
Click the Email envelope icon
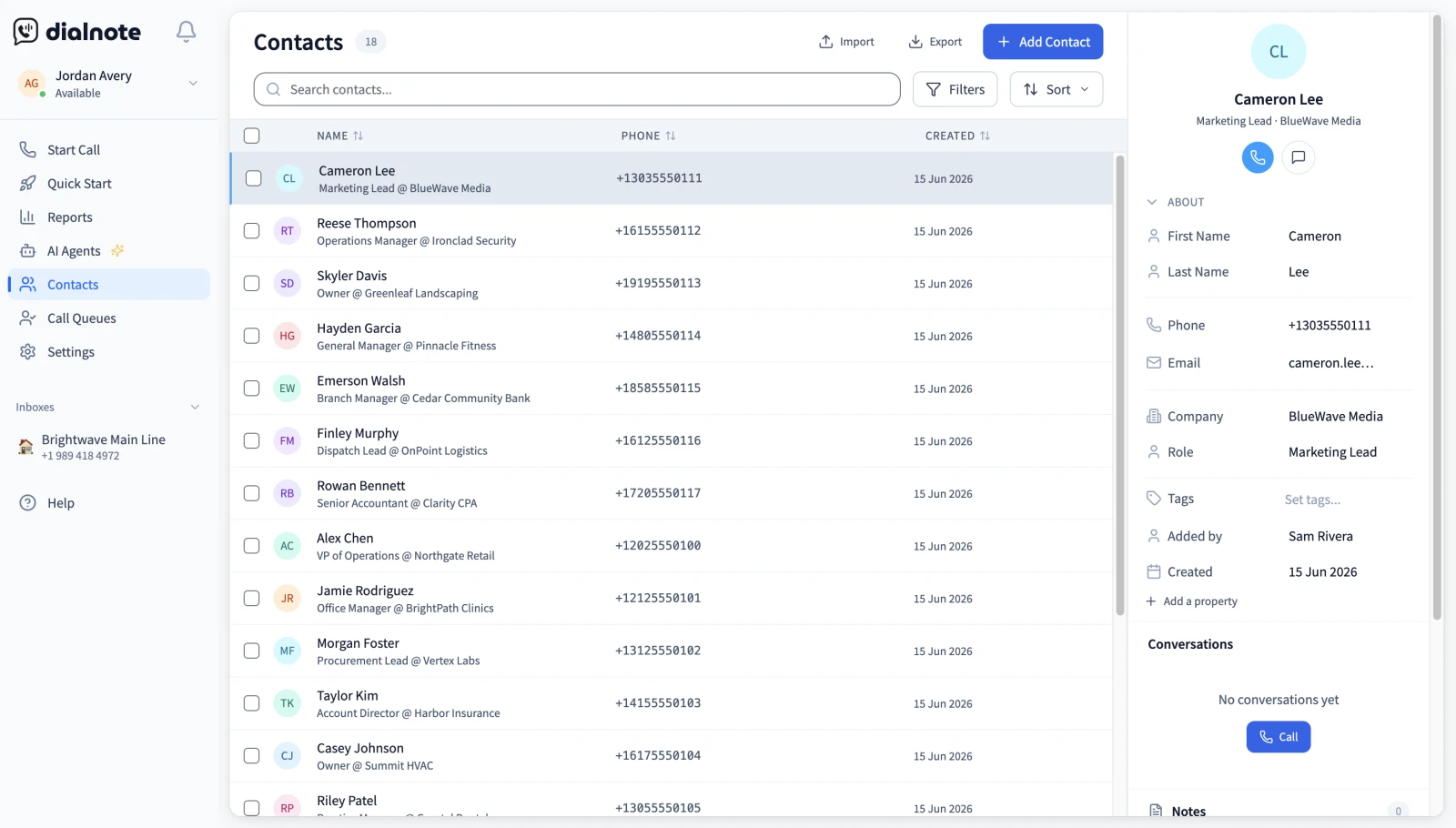pyautogui.click(x=1154, y=362)
